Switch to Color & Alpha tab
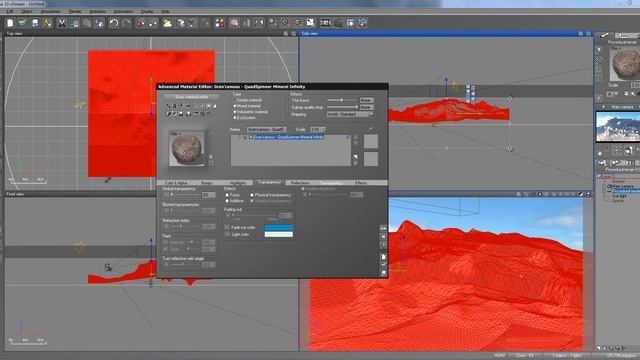640x360 pixels. [176, 183]
